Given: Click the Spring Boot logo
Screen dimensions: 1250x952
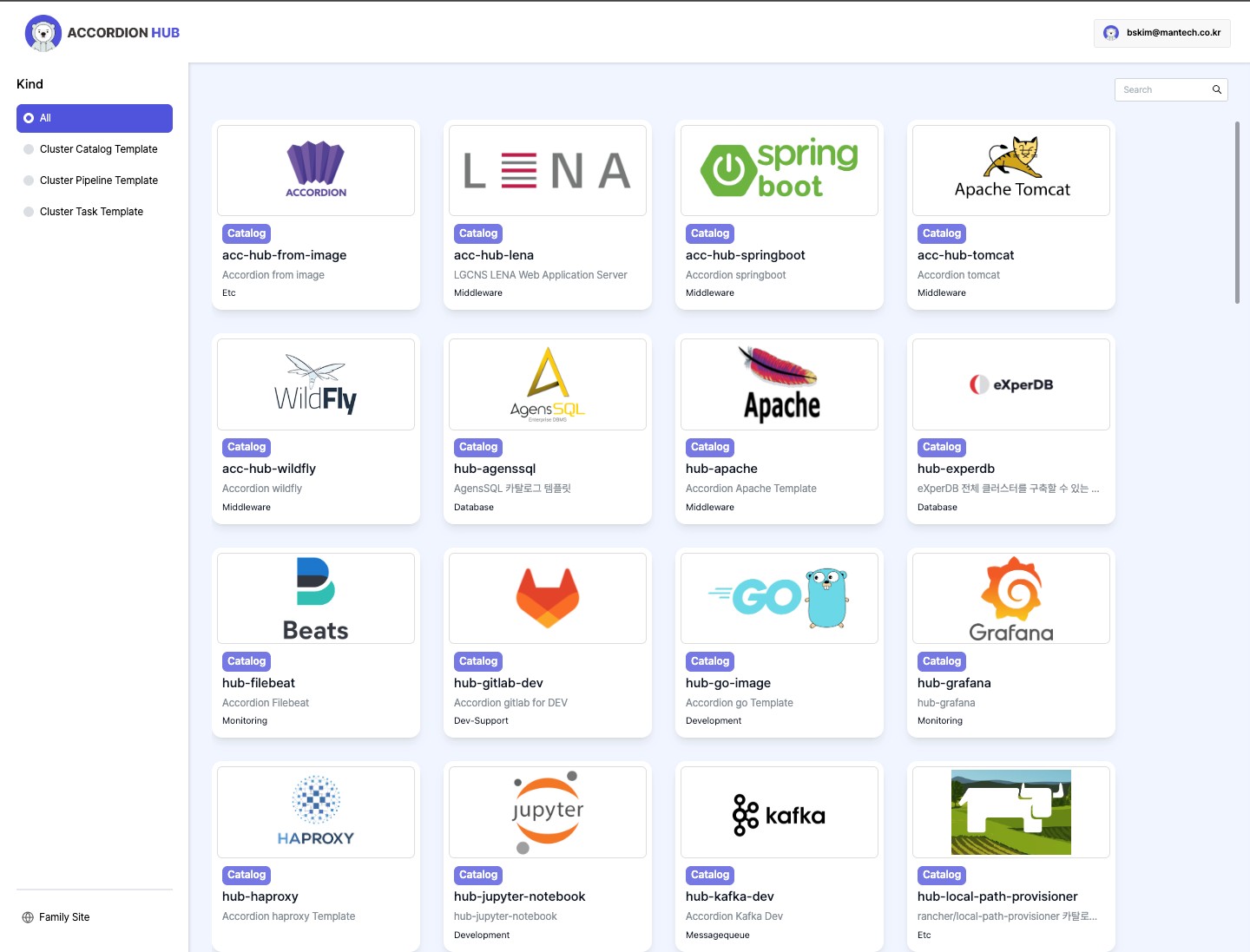Looking at the screenshot, I should point(780,168).
